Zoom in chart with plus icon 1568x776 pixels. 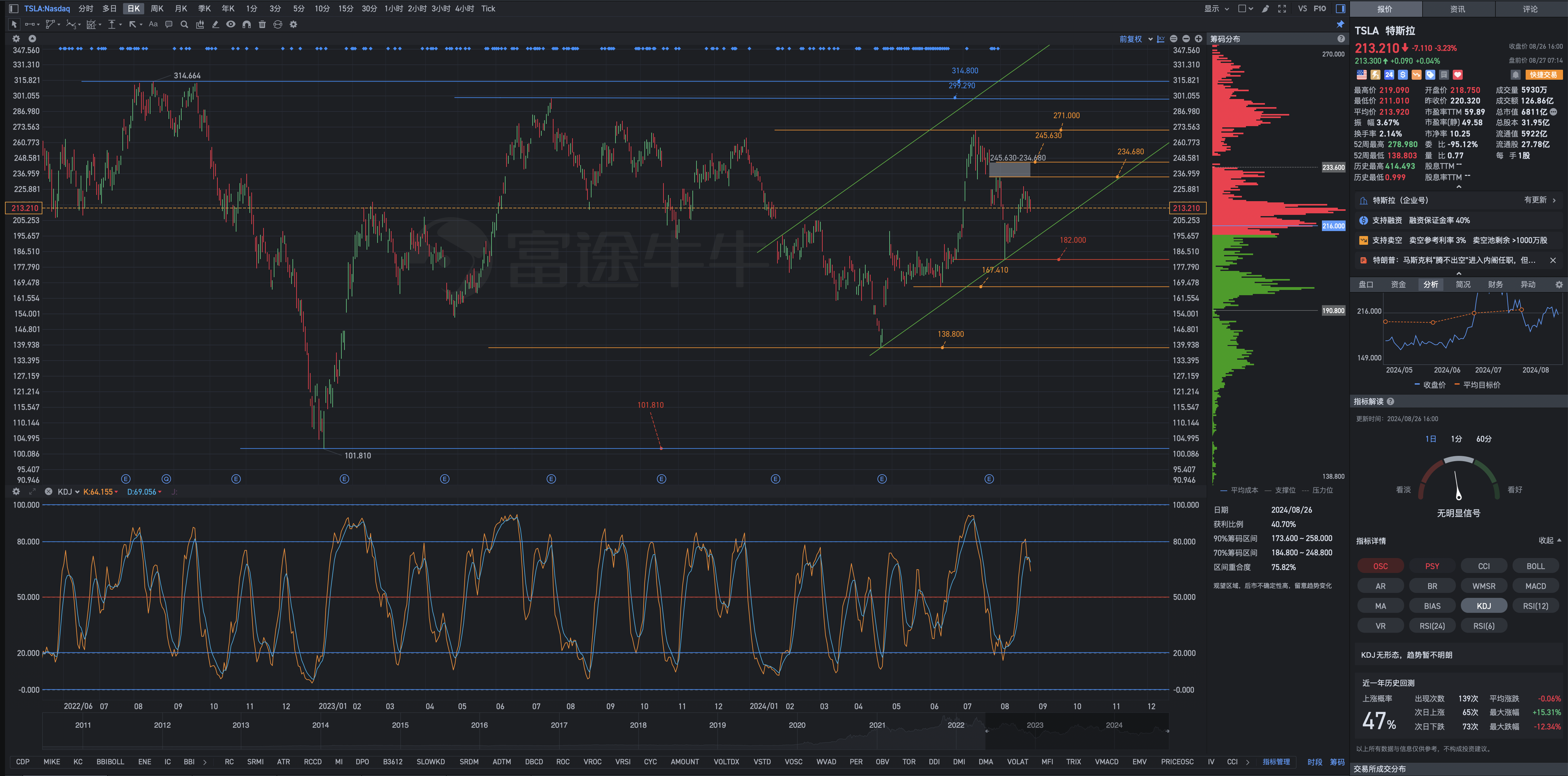[x=1199, y=39]
